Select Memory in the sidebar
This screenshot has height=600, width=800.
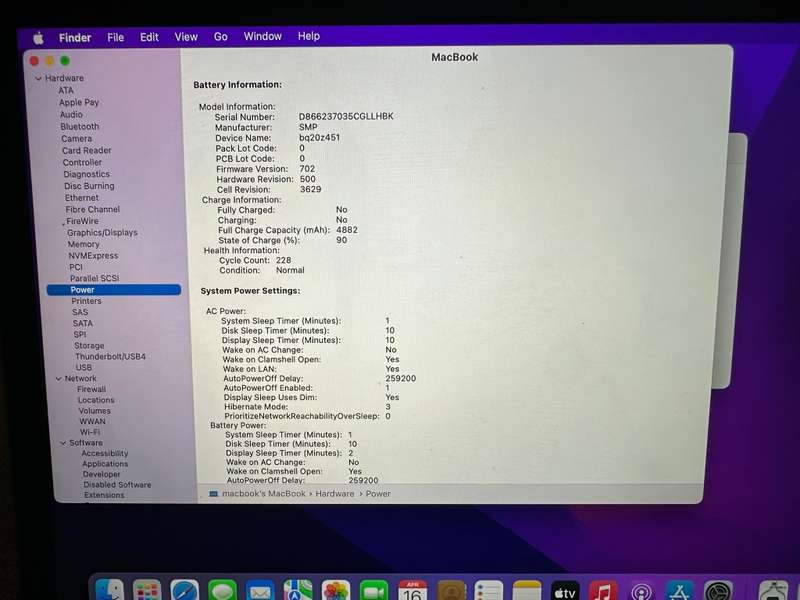pyautogui.click(x=83, y=244)
